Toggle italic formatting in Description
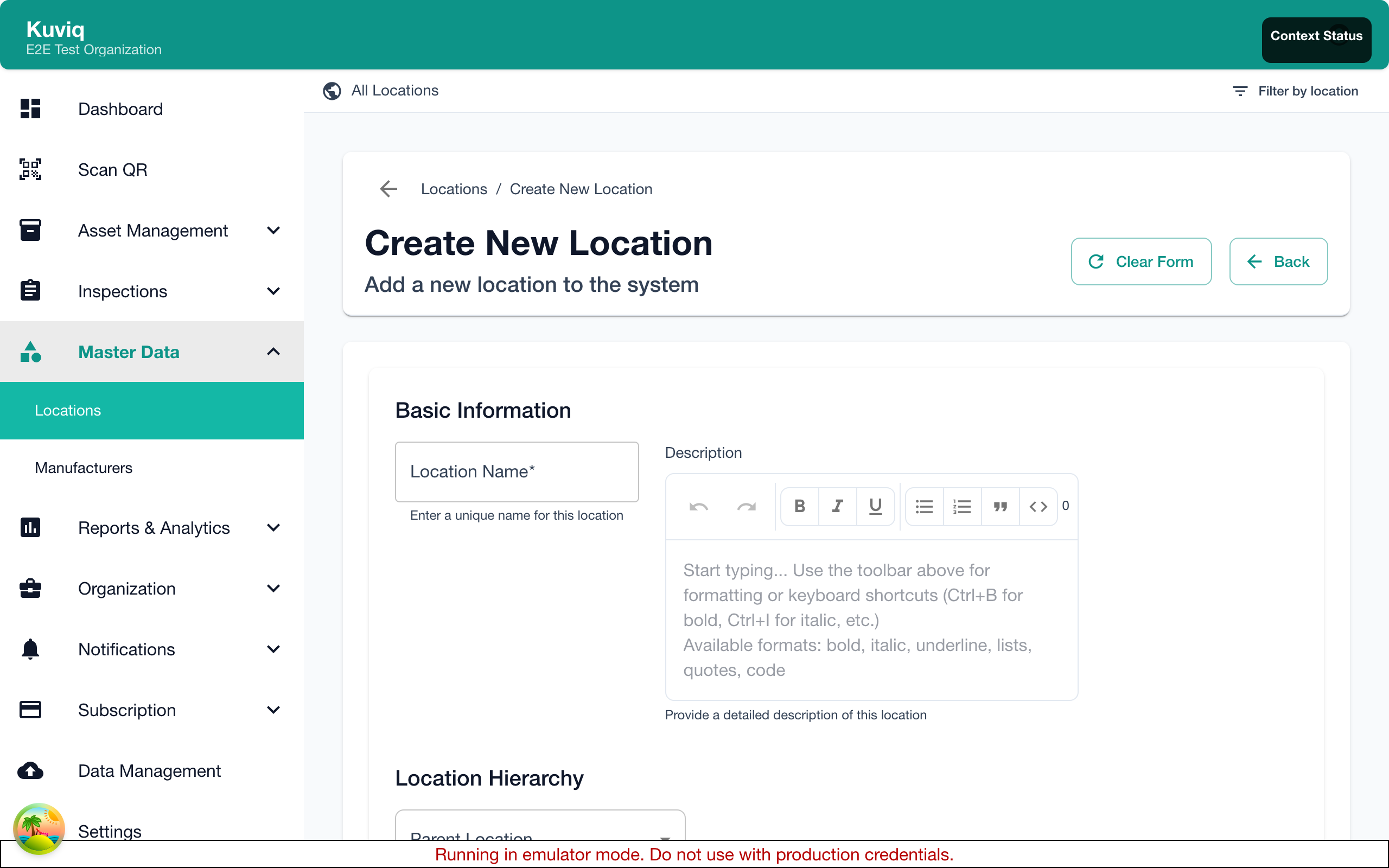This screenshot has width=1389, height=868. click(837, 506)
